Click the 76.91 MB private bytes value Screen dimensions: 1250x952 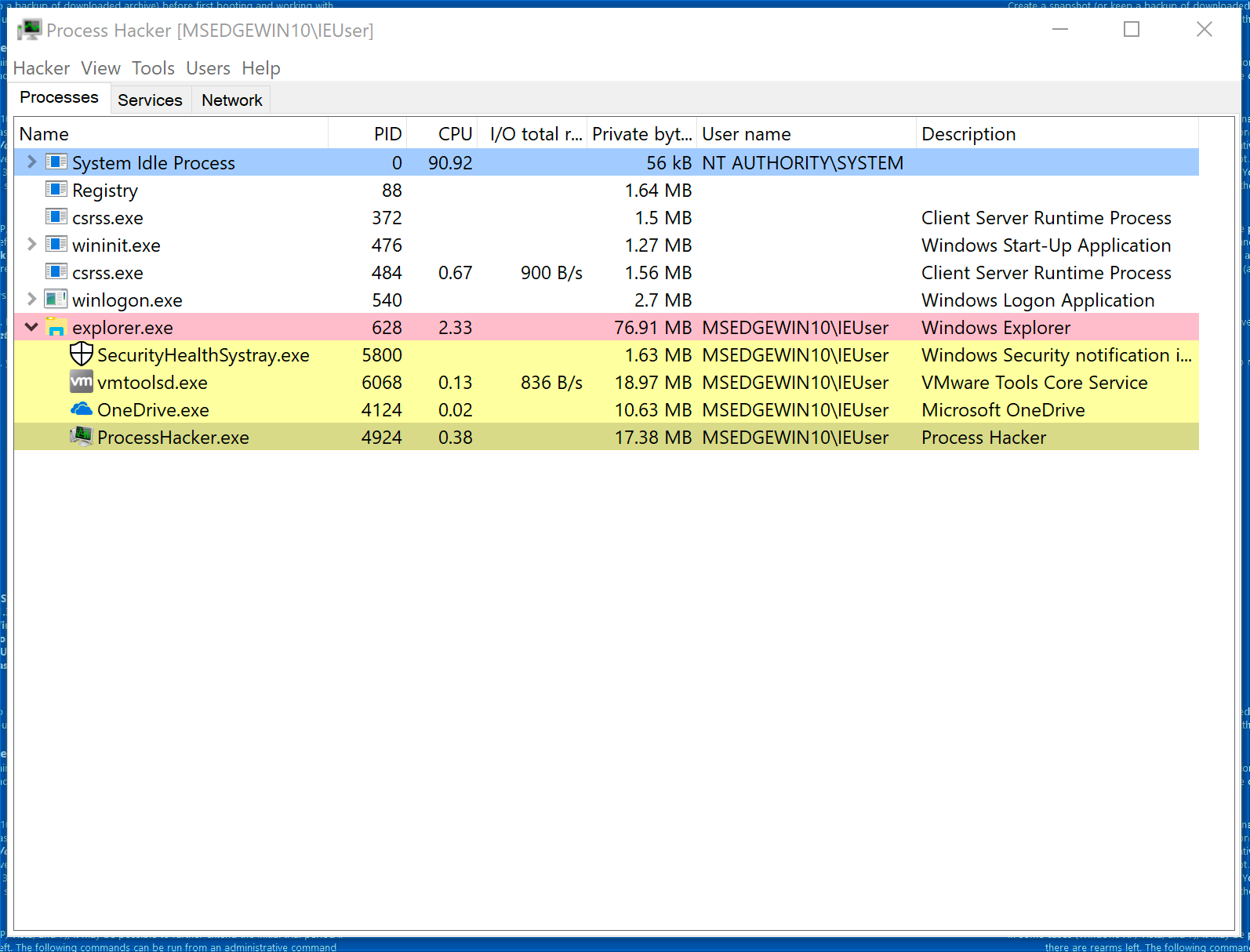(653, 328)
